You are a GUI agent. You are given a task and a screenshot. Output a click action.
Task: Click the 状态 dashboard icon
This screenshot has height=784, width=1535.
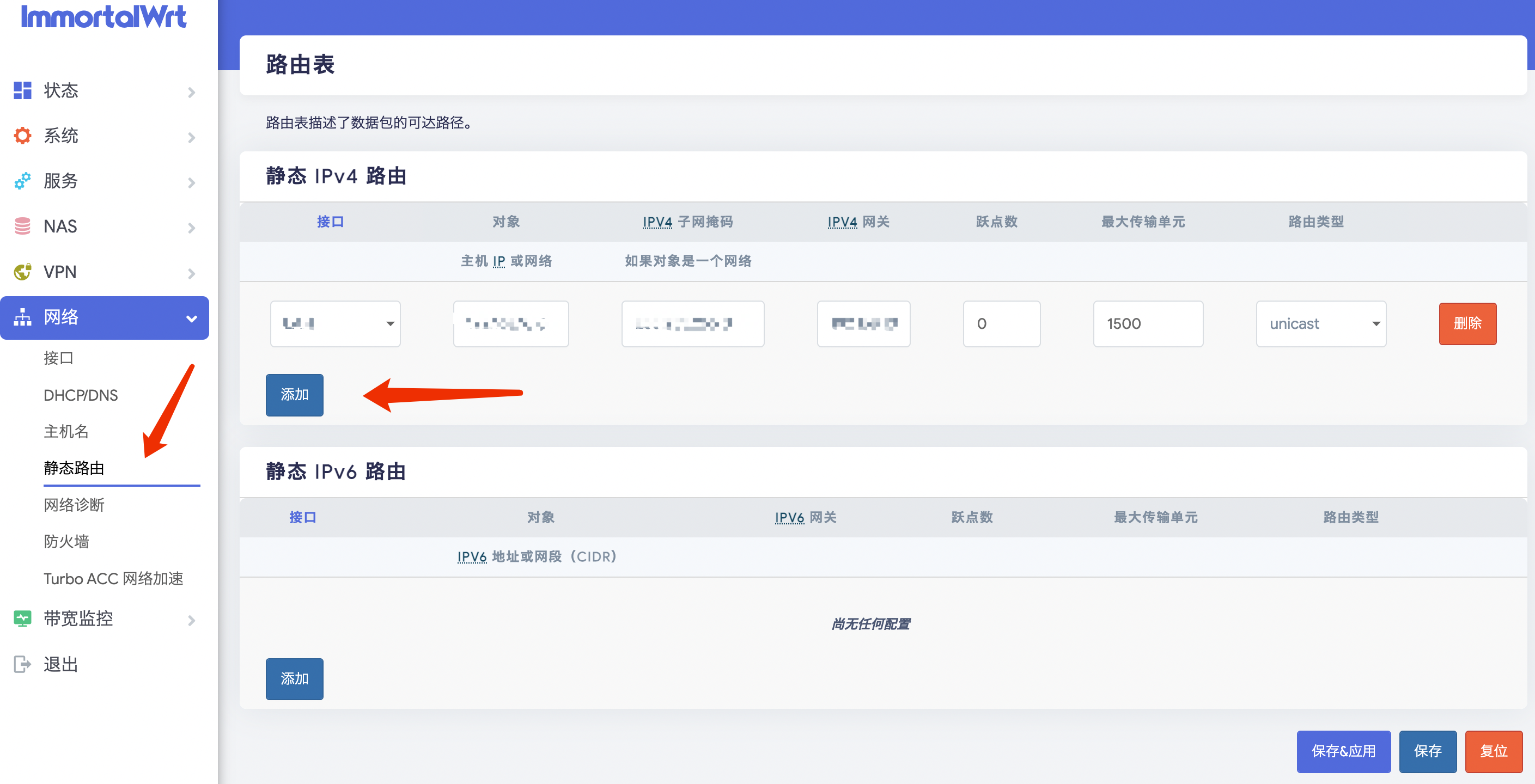pyautogui.click(x=23, y=90)
